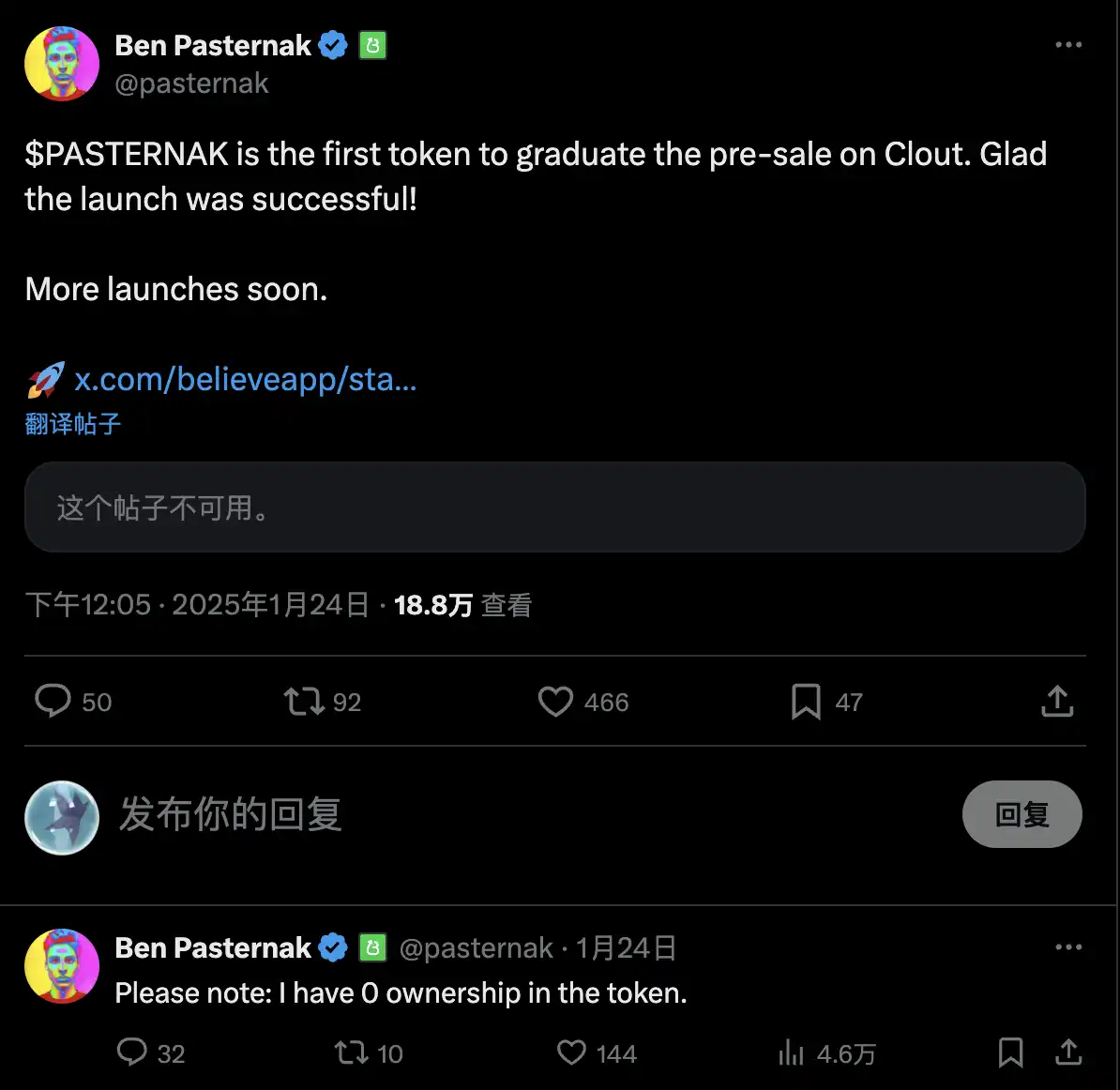
Task: Reply to the $PASTERNAK launch post
Action: [53, 701]
